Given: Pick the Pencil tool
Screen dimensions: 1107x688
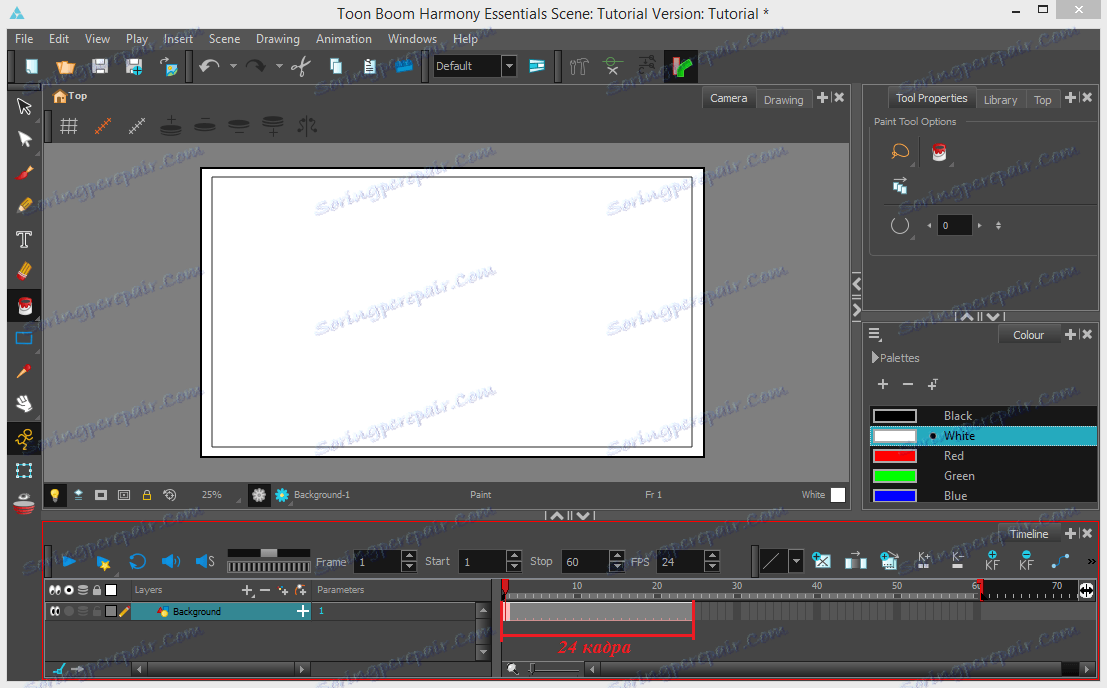Looking at the screenshot, I should pyautogui.click(x=24, y=206).
